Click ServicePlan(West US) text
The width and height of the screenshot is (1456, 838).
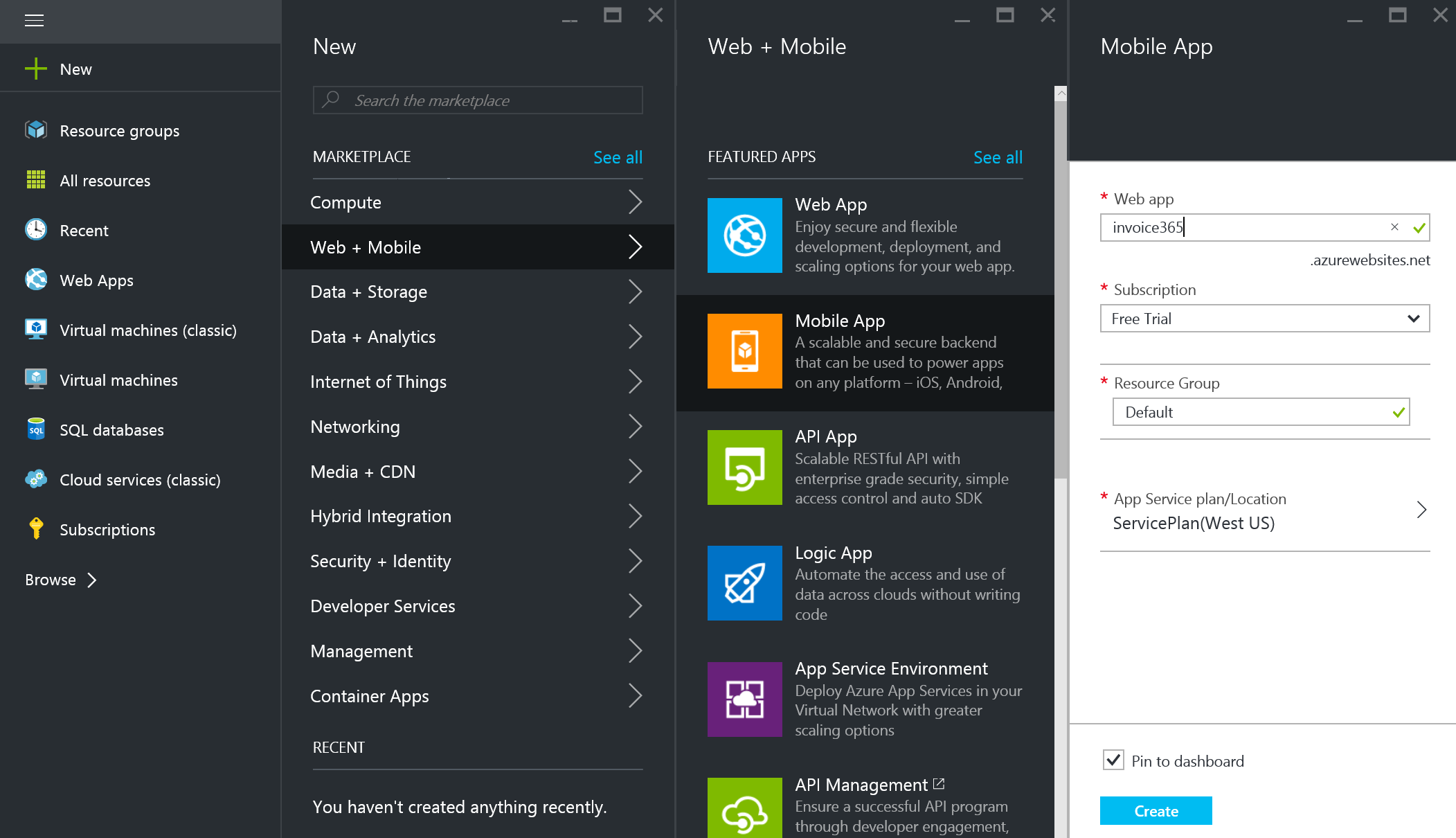(x=1194, y=523)
